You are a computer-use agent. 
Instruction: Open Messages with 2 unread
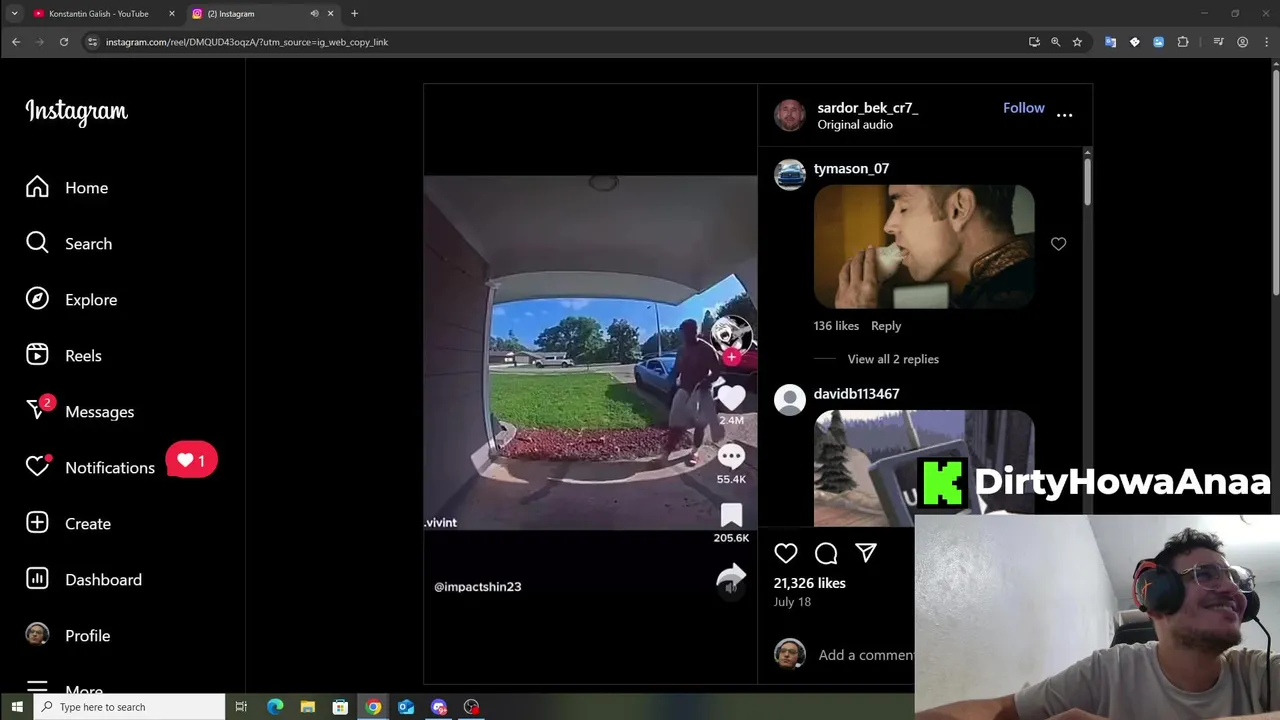click(x=80, y=412)
